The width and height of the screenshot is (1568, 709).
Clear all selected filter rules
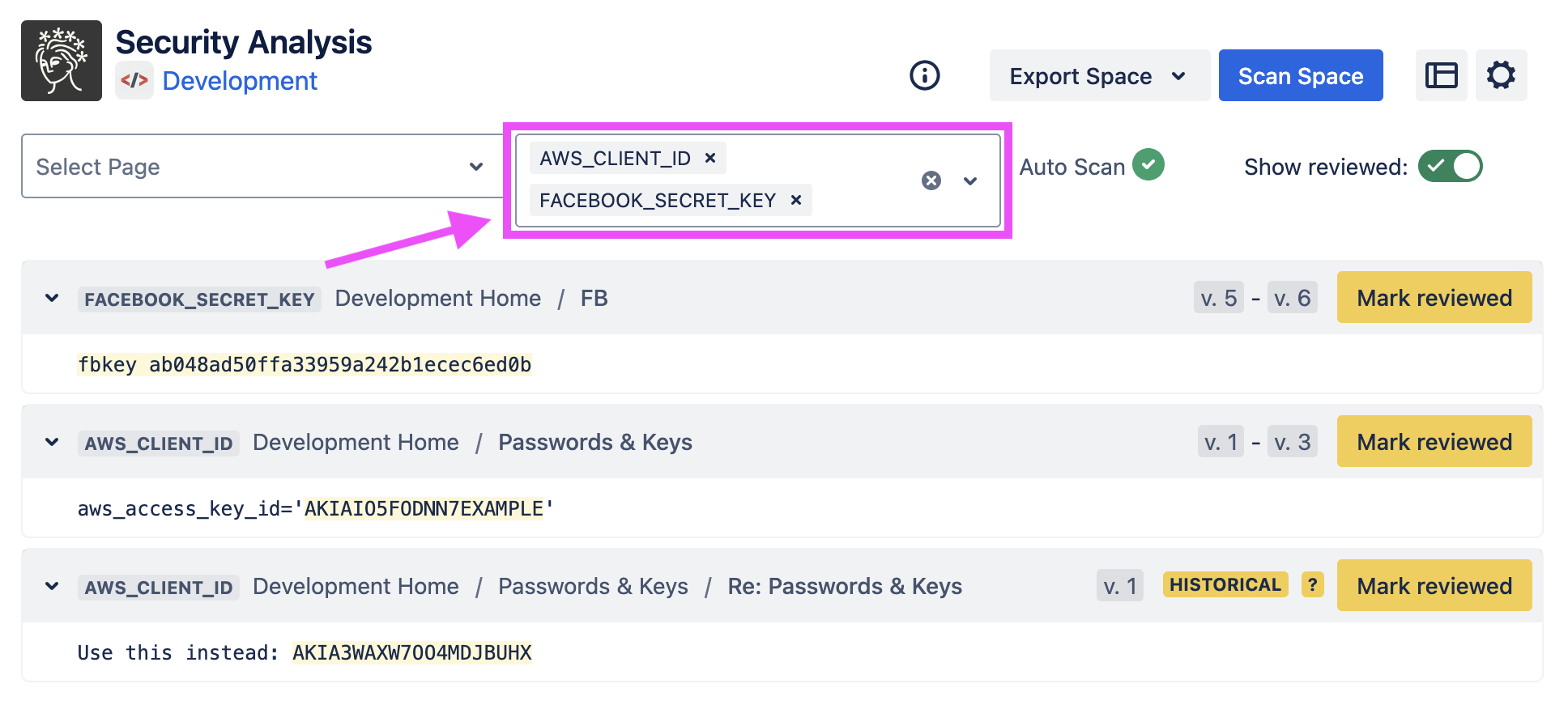tap(931, 180)
